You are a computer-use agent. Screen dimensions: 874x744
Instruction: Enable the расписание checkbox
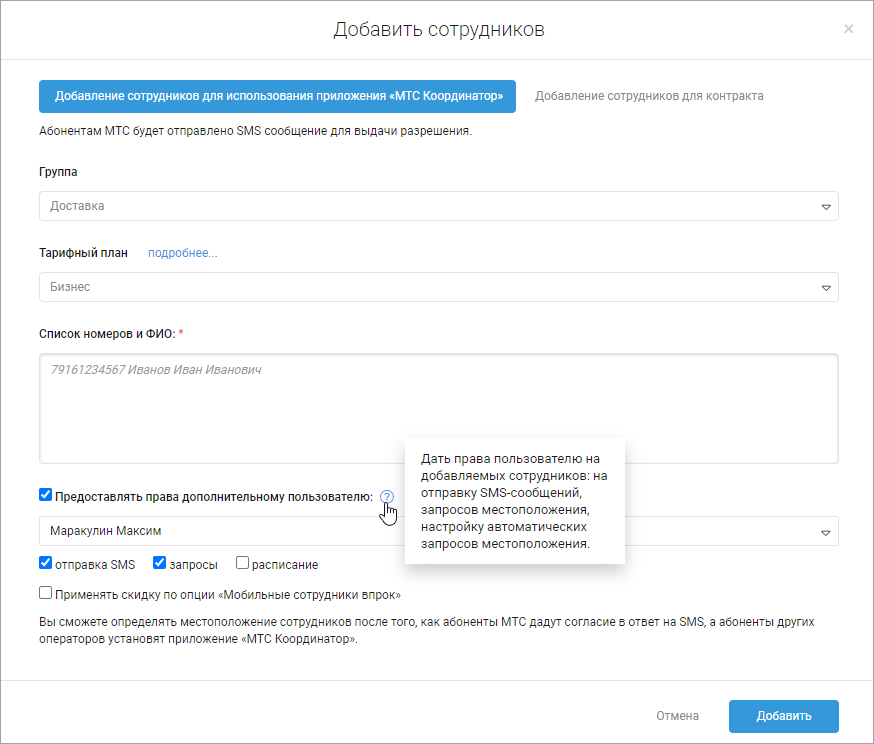(242, 563)
